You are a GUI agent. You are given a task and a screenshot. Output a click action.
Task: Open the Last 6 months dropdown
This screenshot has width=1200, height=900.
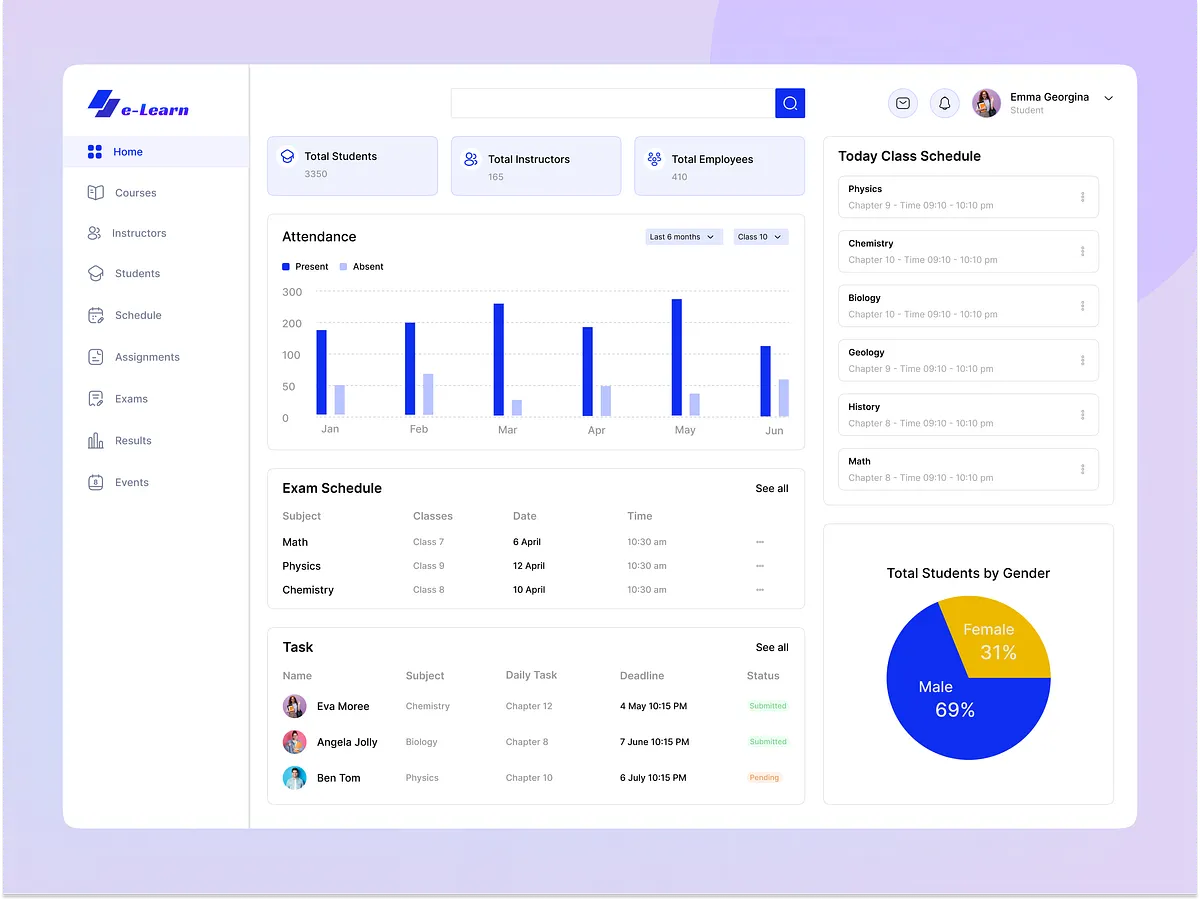click(683, 236)
